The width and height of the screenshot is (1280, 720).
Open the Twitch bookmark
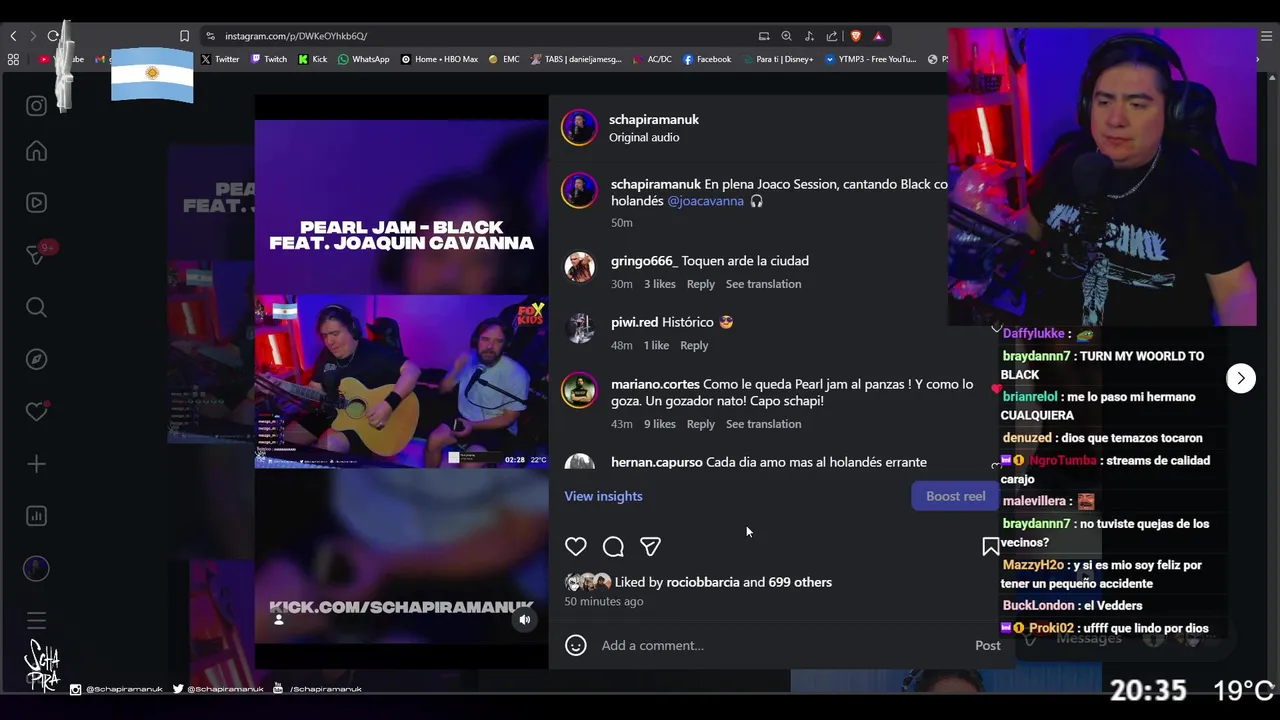click(x=268, y=59)
